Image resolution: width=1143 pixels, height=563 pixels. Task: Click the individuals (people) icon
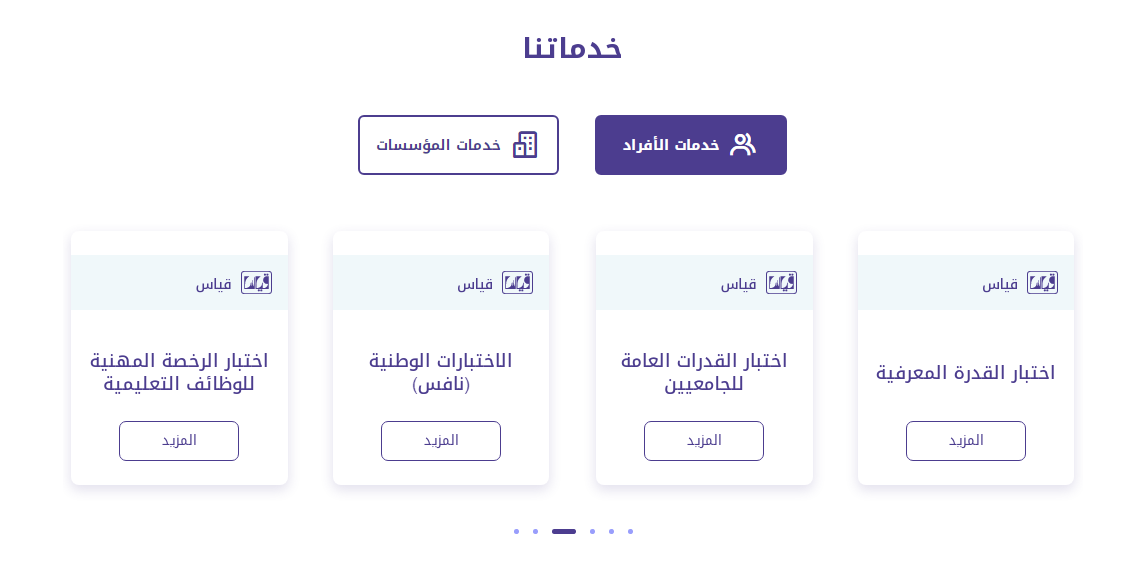click(742, 145)
